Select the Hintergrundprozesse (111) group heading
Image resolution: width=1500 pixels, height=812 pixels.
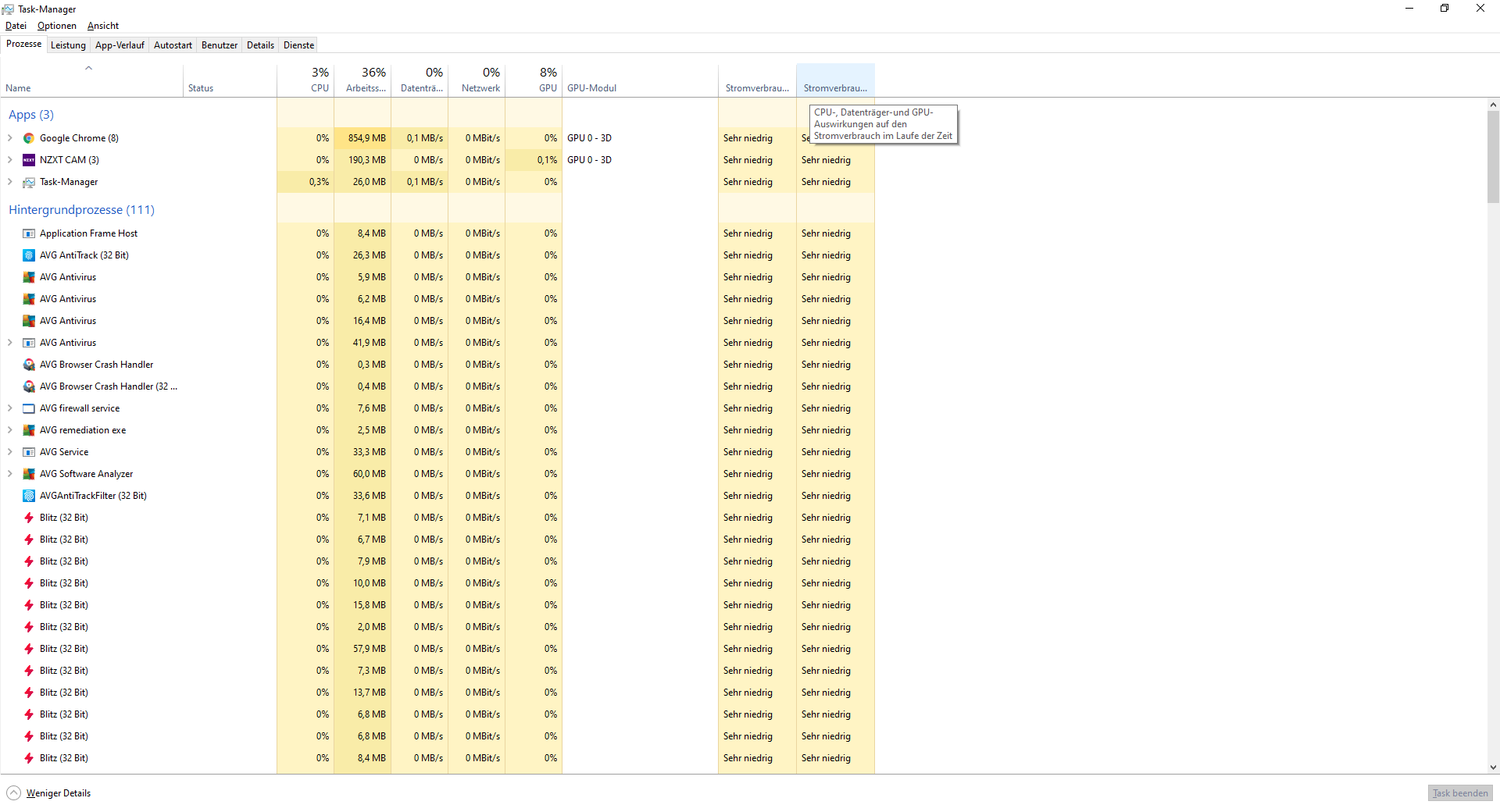click(x=81, y=210)
